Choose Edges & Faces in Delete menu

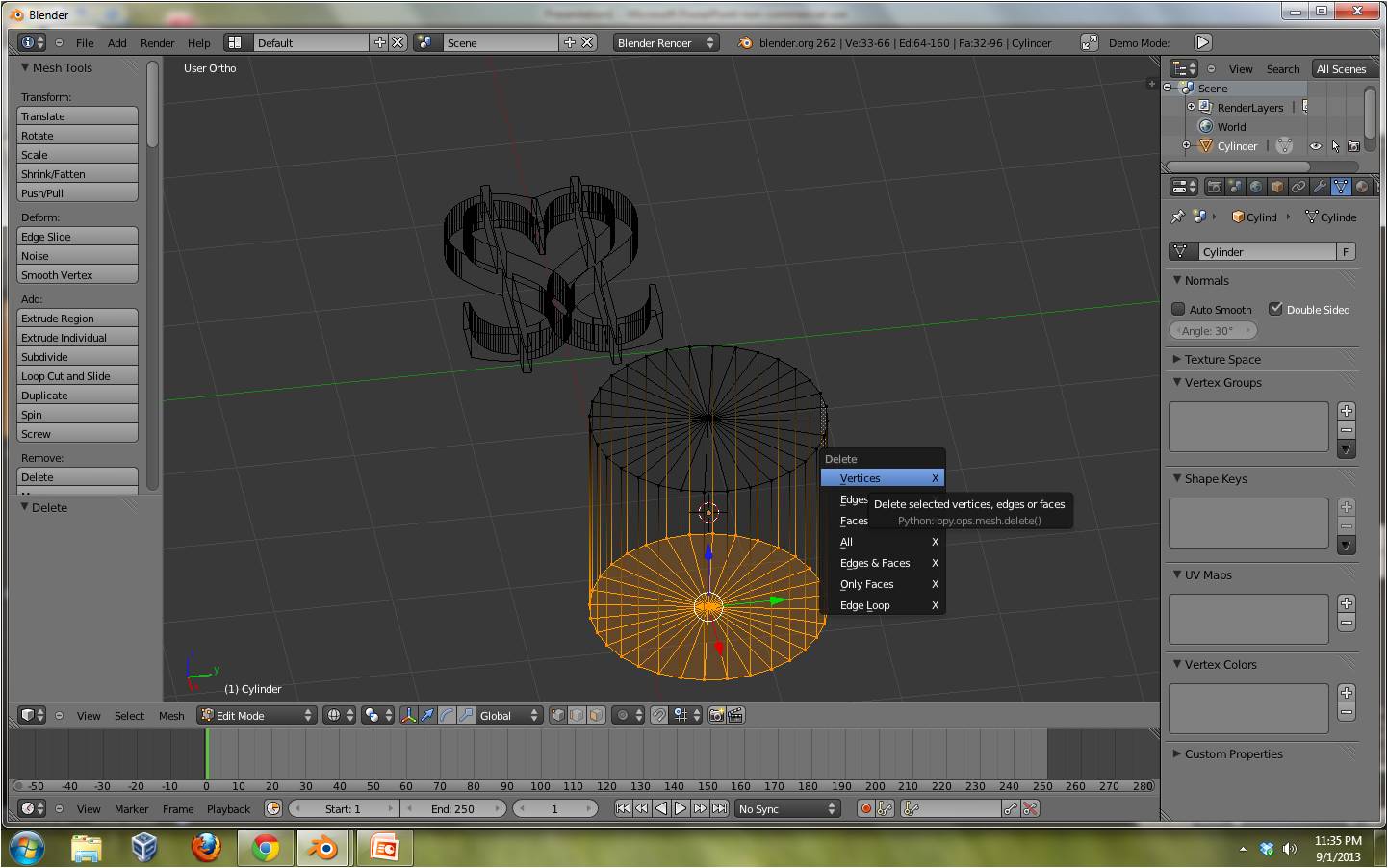(882, 563)
